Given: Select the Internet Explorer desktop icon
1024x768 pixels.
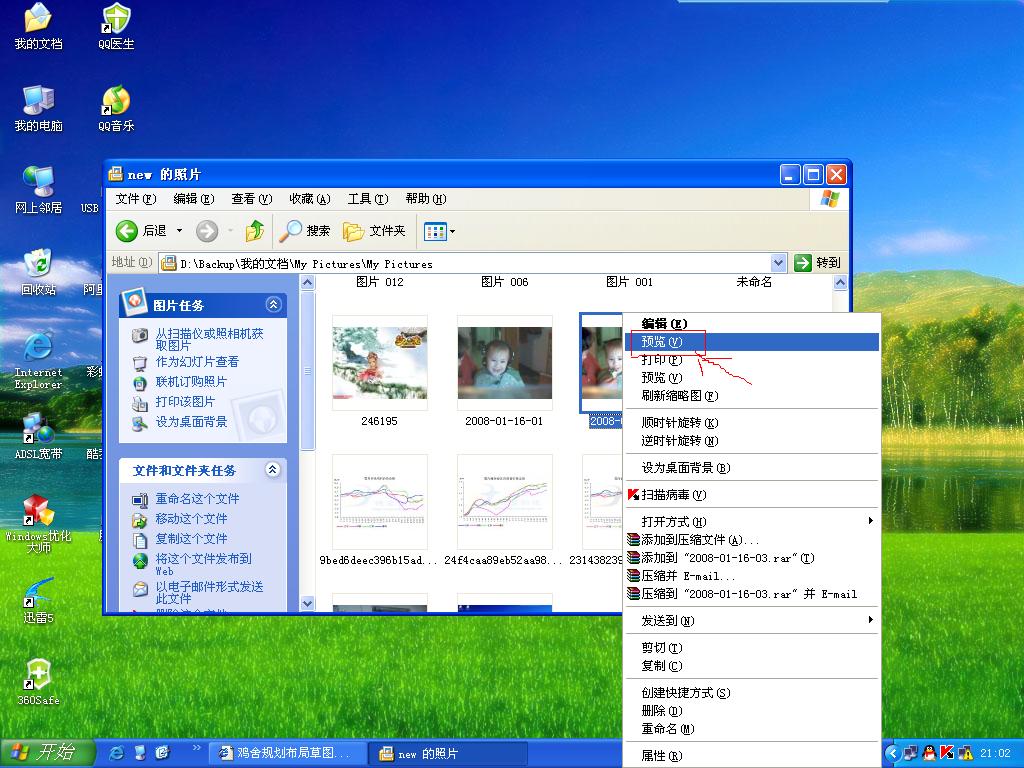Looking at the screenshot, I should (x=39, y=360).
